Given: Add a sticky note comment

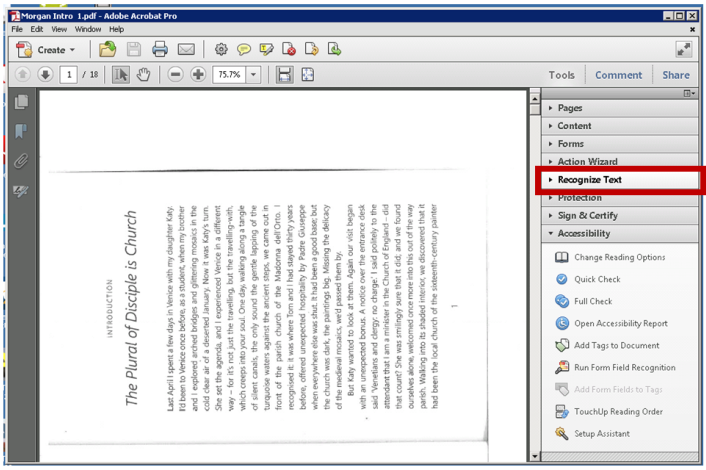Looking at the screenshot, I should click(x=243, y=49).
